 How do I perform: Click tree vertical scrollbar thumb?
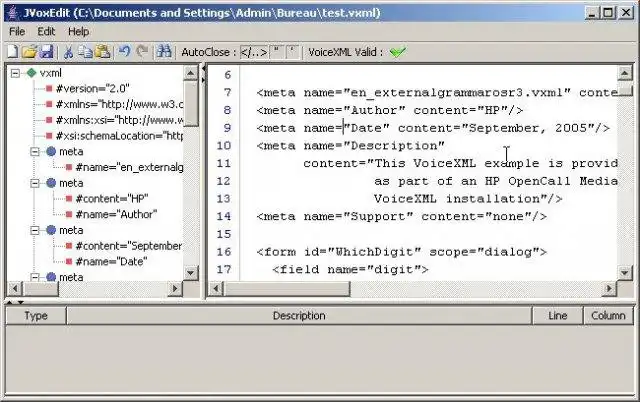pyautogui.click(x=191, y=104)
